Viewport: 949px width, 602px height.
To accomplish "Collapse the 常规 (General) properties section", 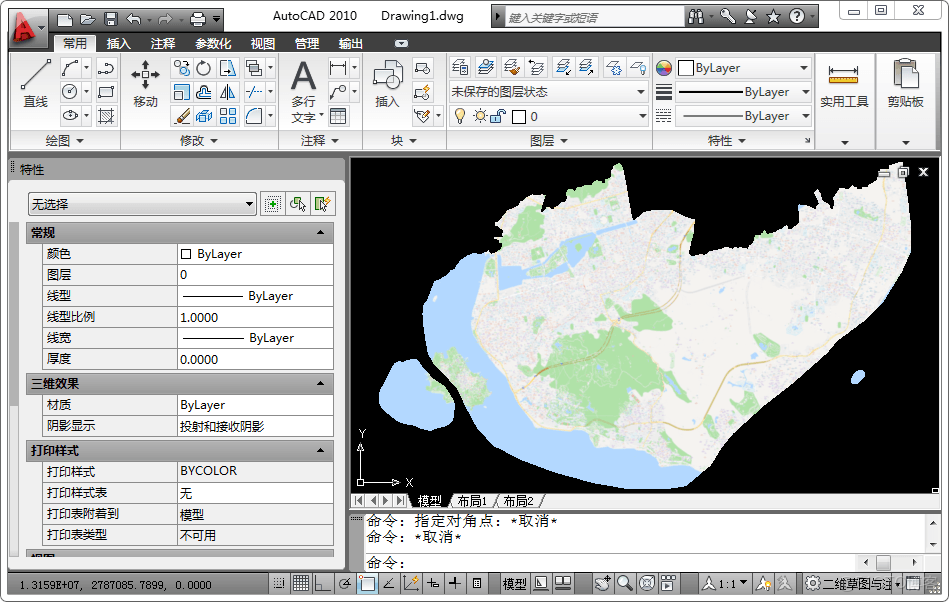I will (320, 233).
